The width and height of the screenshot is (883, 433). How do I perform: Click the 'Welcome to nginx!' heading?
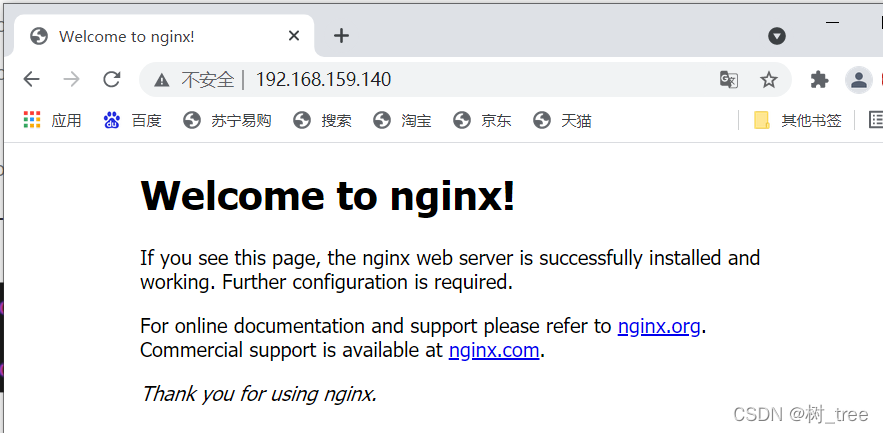click(327, 195)
